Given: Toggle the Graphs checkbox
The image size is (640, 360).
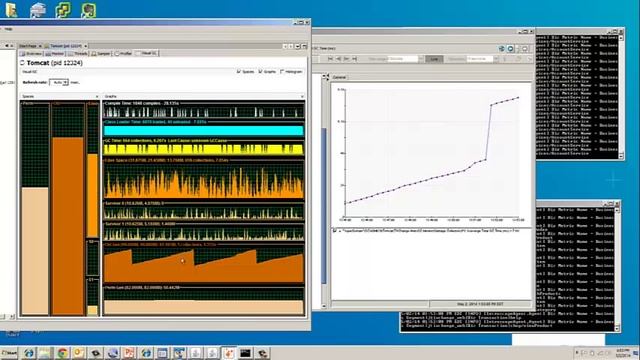Looking at the screenshot, I should pyautogui.click(x=260, y=71).
